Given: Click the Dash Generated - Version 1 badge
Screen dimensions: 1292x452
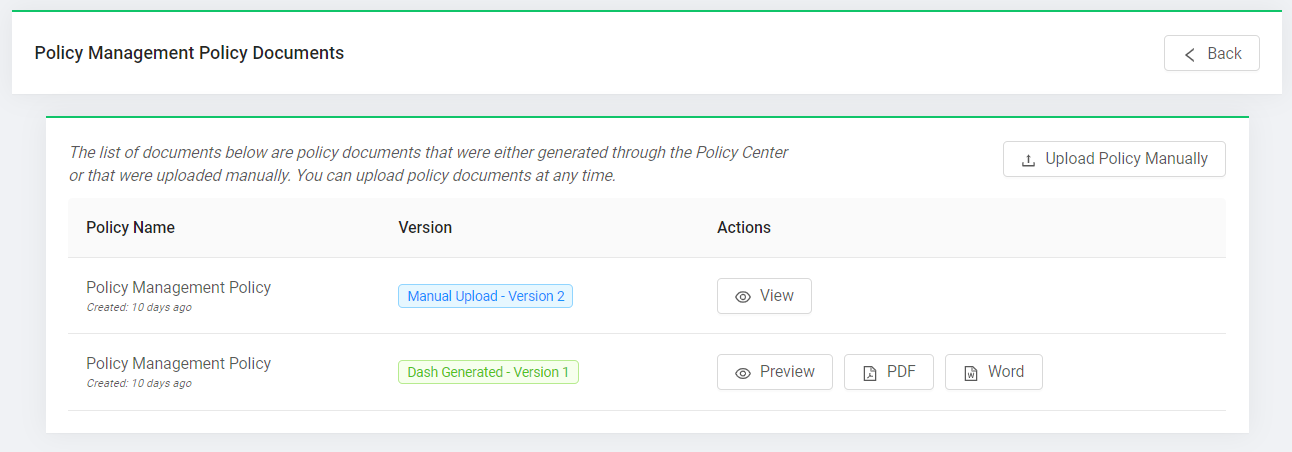Looking at the screenshot, I should (488, 372).
